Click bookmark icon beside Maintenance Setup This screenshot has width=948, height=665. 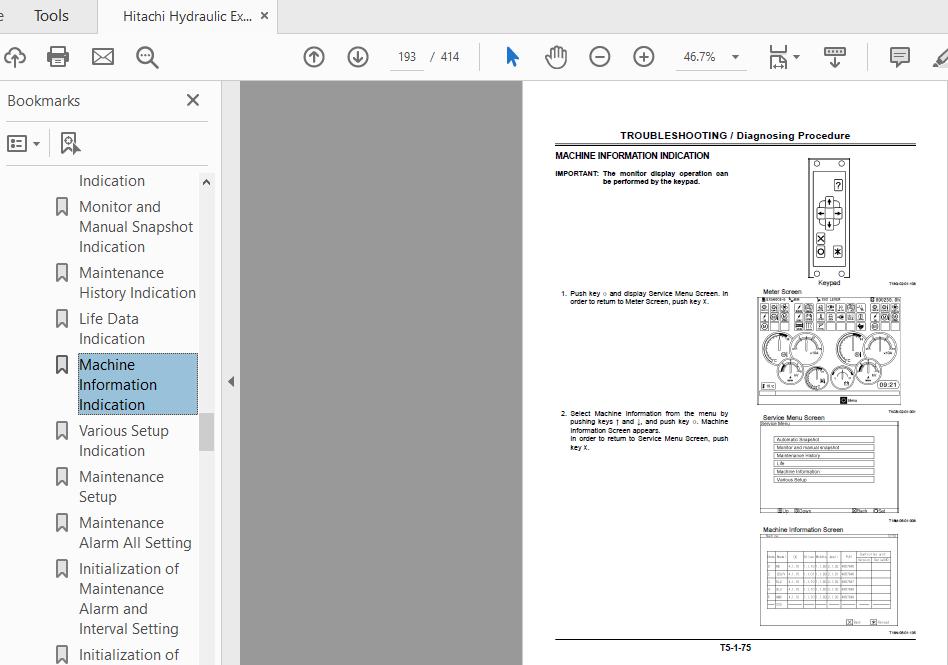[62, 476]
